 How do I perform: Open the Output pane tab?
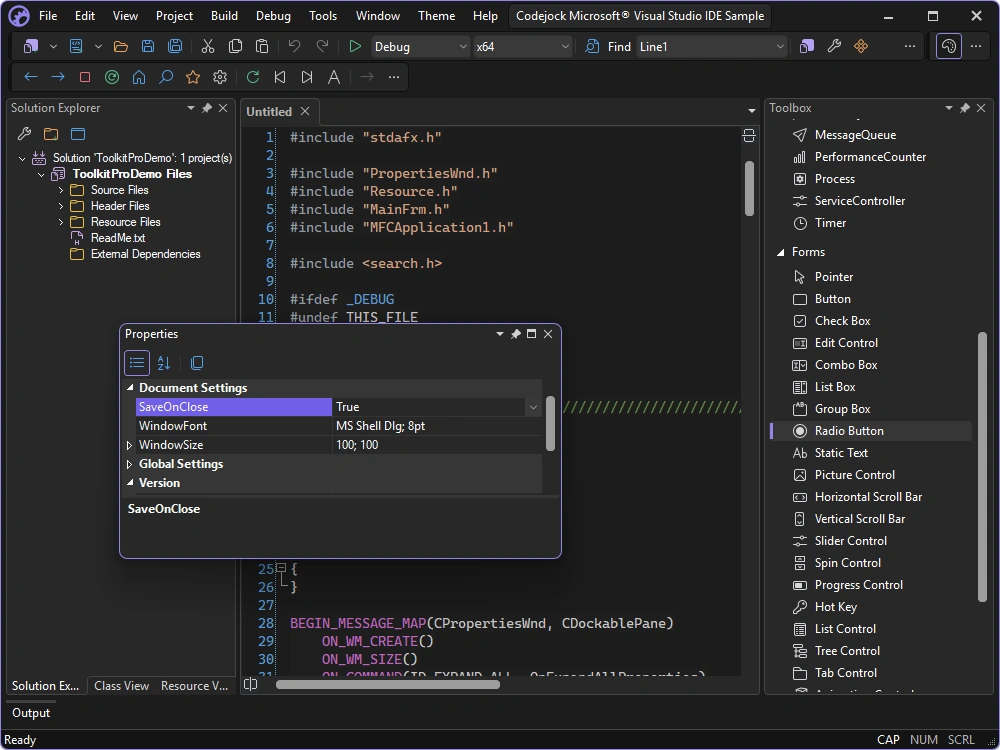tap(31, 713)
